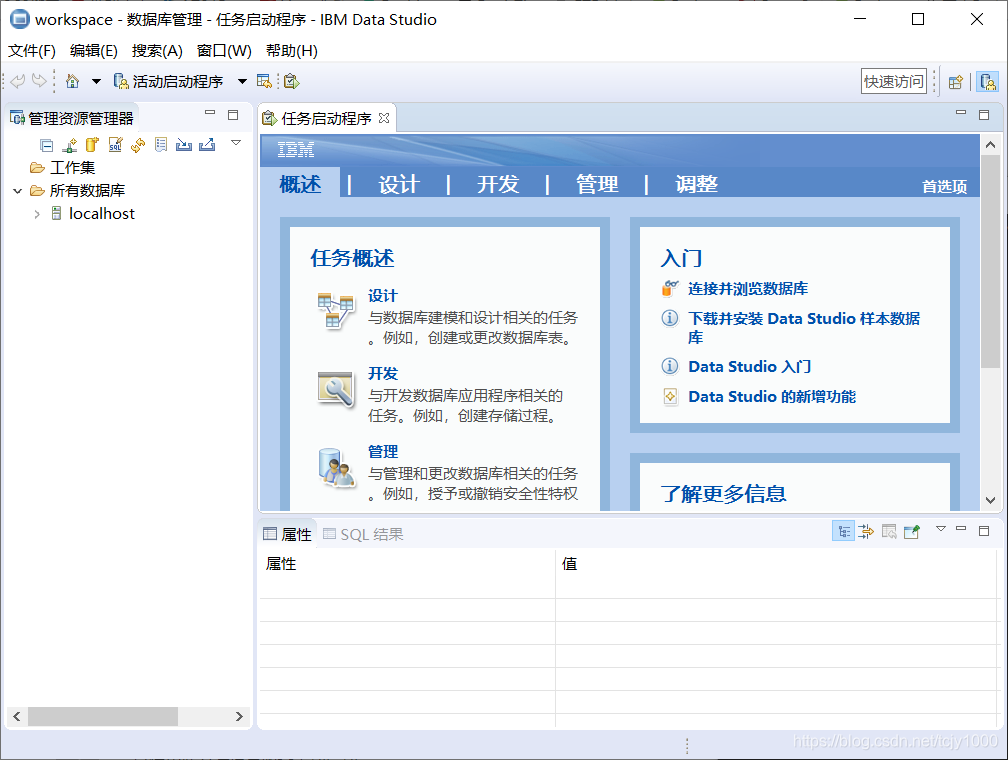The width and height of the screenshot is (1008, 760).
Task: Select the SQL 结果 tab
Action: pyautogui.click(x=363, y=534)
